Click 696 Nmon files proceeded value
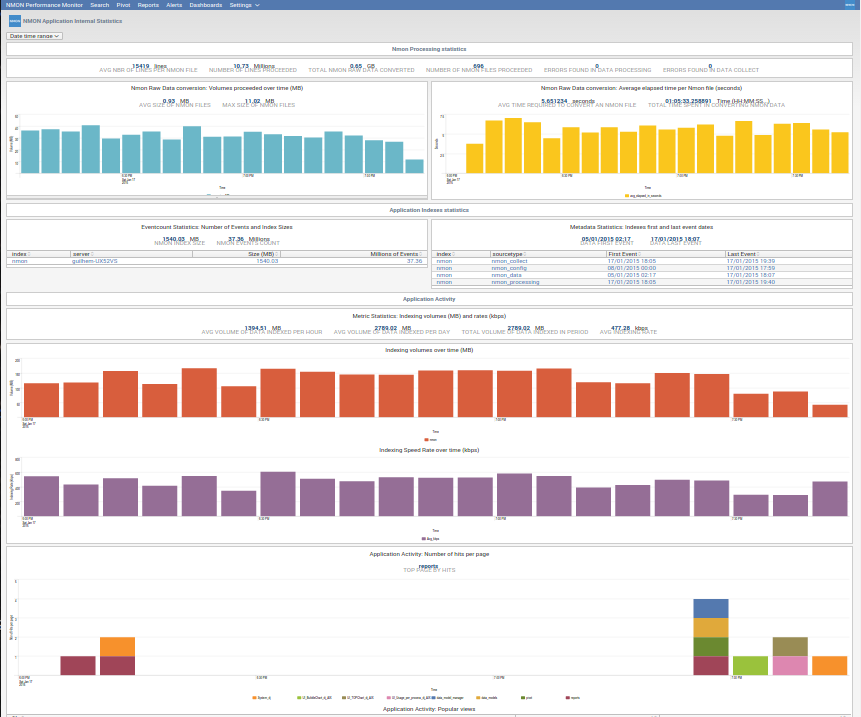The height and width of the screenshot is (717, 861). pos(478,66)
